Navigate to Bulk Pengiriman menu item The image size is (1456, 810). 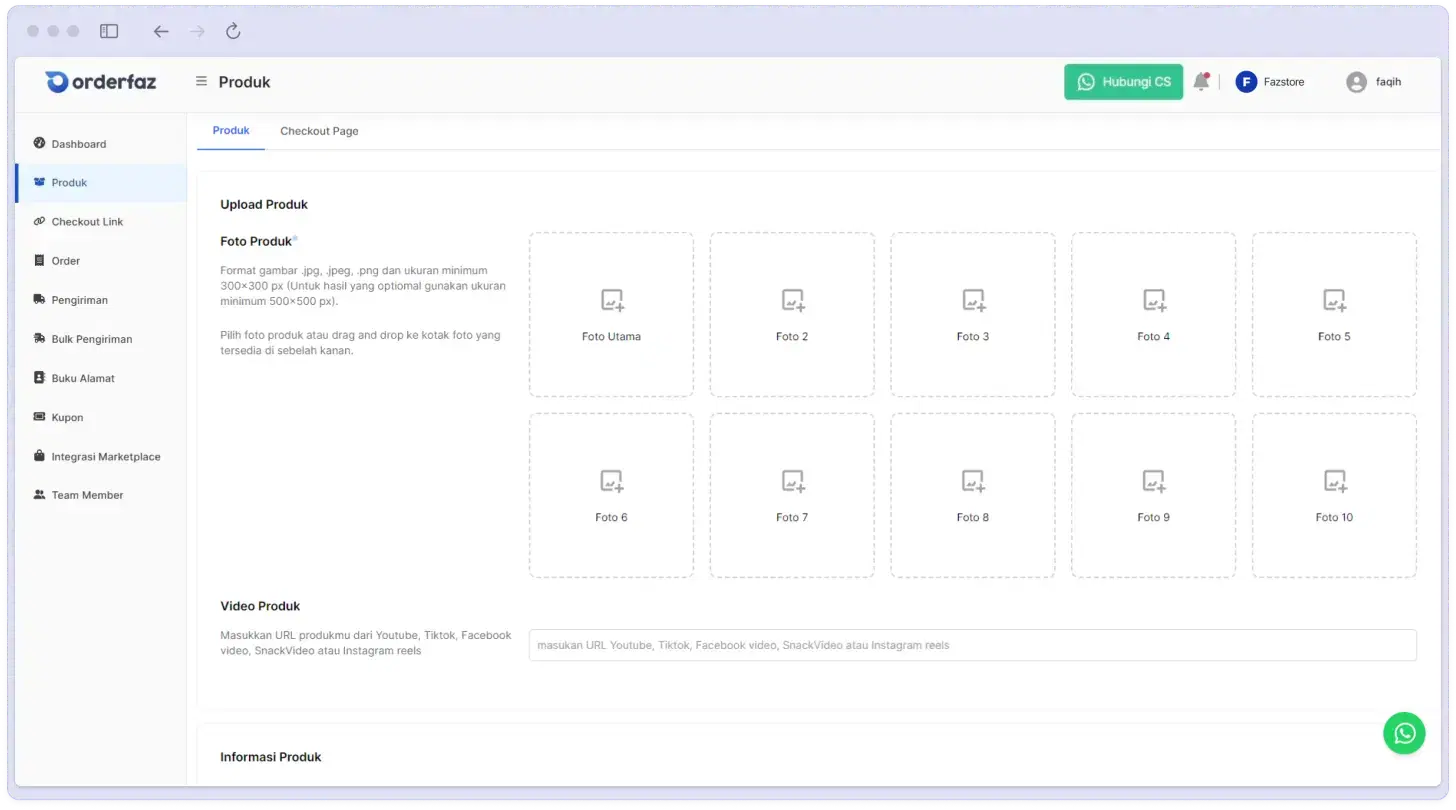(x=91, y=339)
